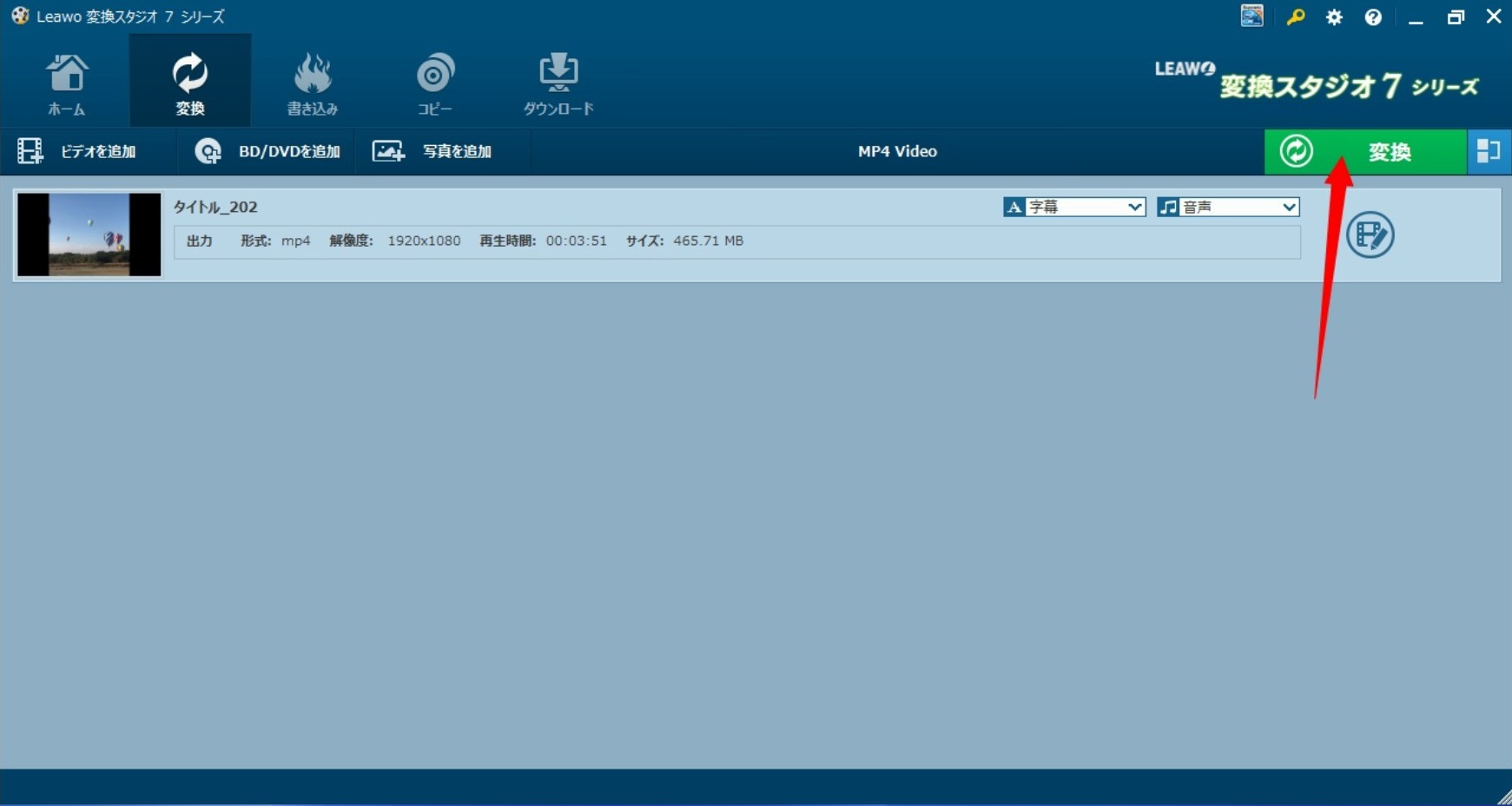Open the help question mark icon

(1373, 17)
